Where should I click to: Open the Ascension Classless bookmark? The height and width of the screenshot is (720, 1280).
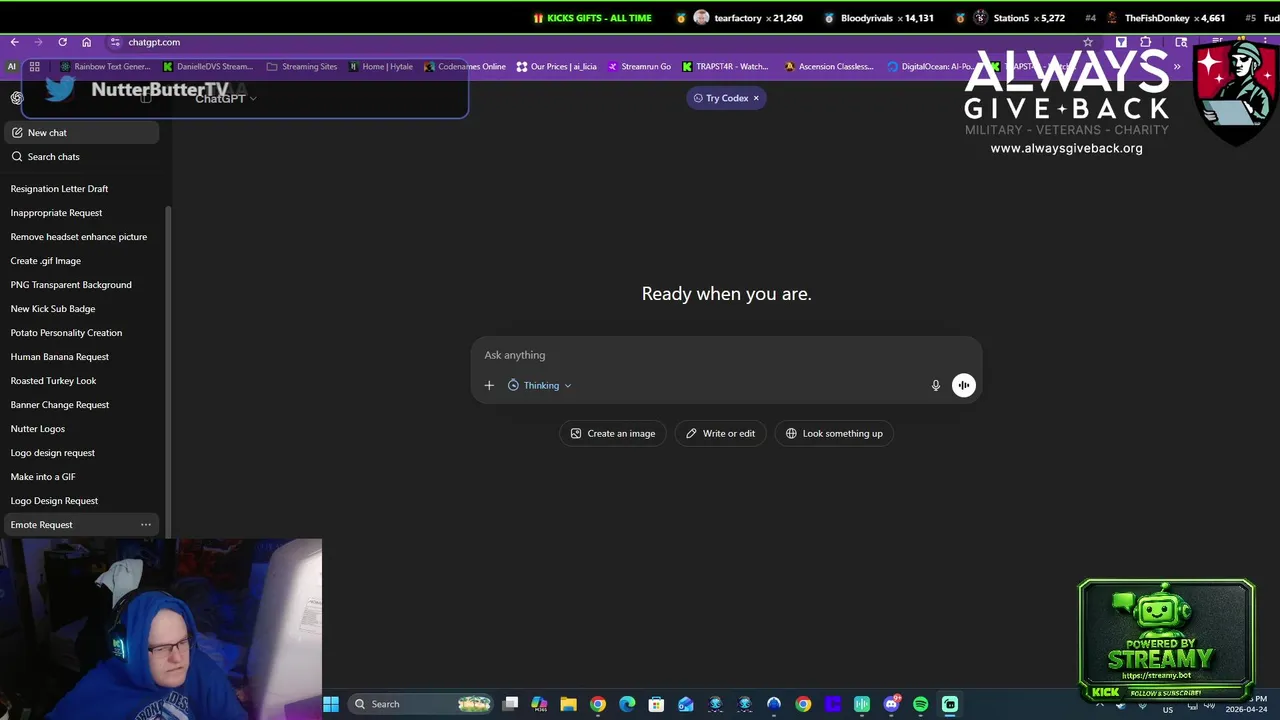[829, 67]
